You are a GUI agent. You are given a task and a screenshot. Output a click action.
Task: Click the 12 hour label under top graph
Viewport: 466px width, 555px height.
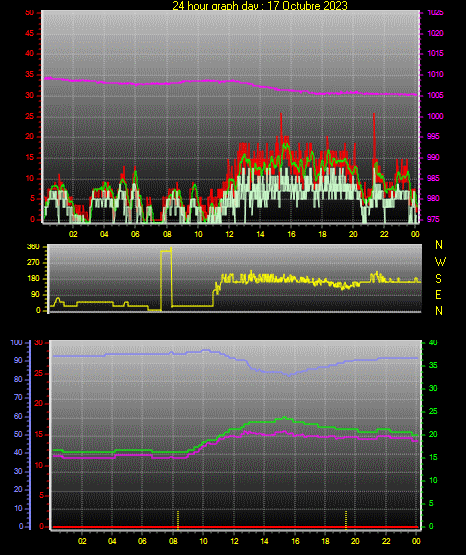click(x=229, y=234)
